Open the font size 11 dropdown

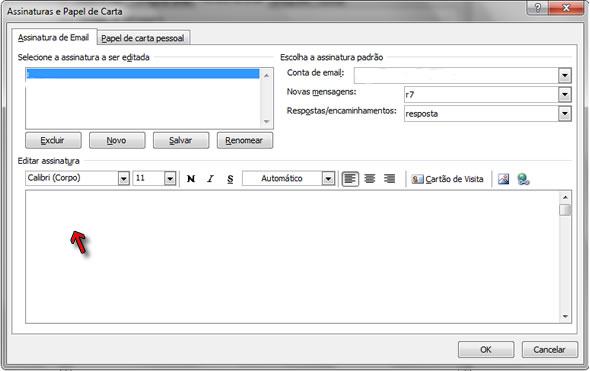pyautogui.click(x=170, y=178)
